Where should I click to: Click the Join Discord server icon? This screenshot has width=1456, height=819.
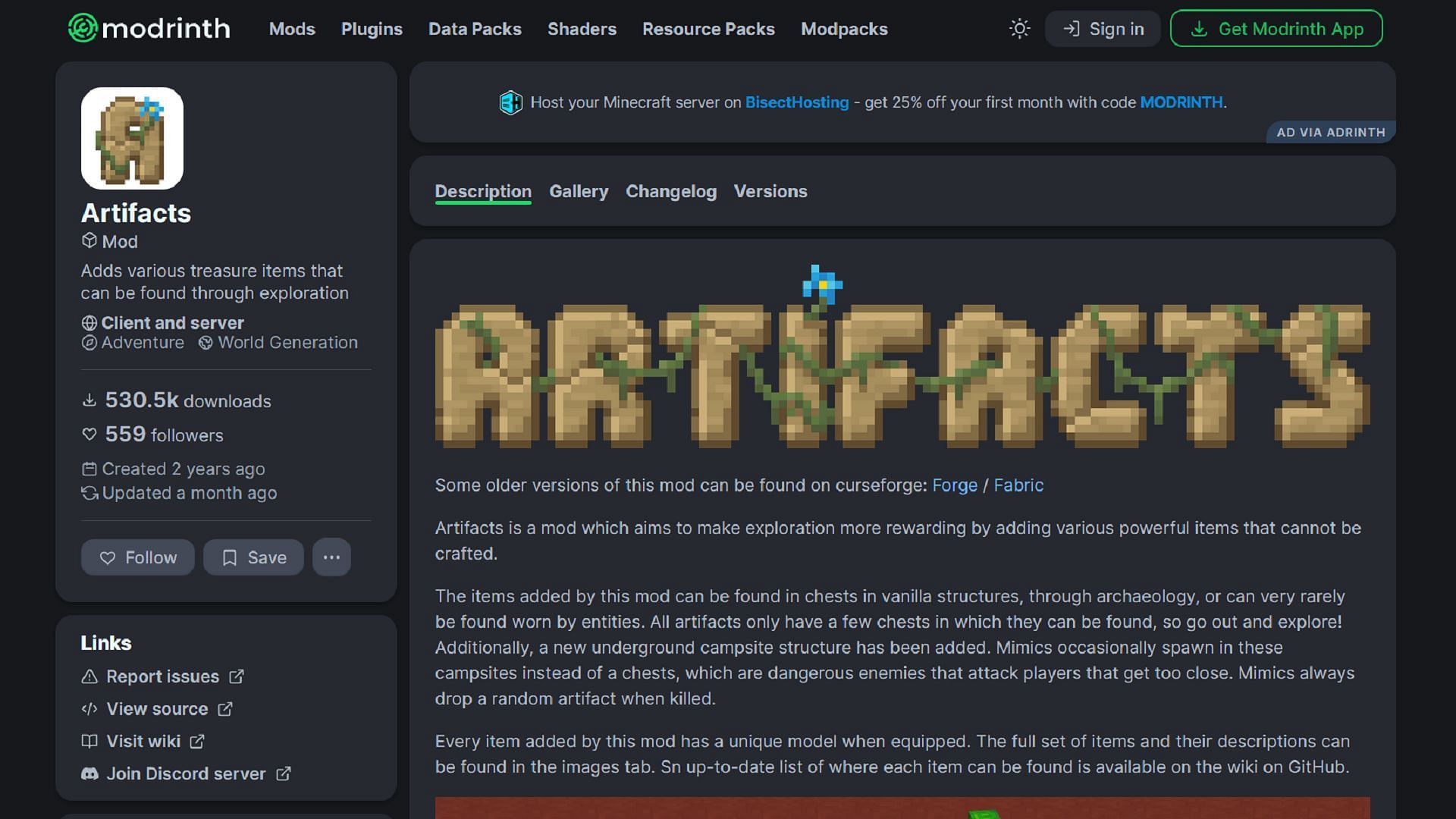click(89, 773)
